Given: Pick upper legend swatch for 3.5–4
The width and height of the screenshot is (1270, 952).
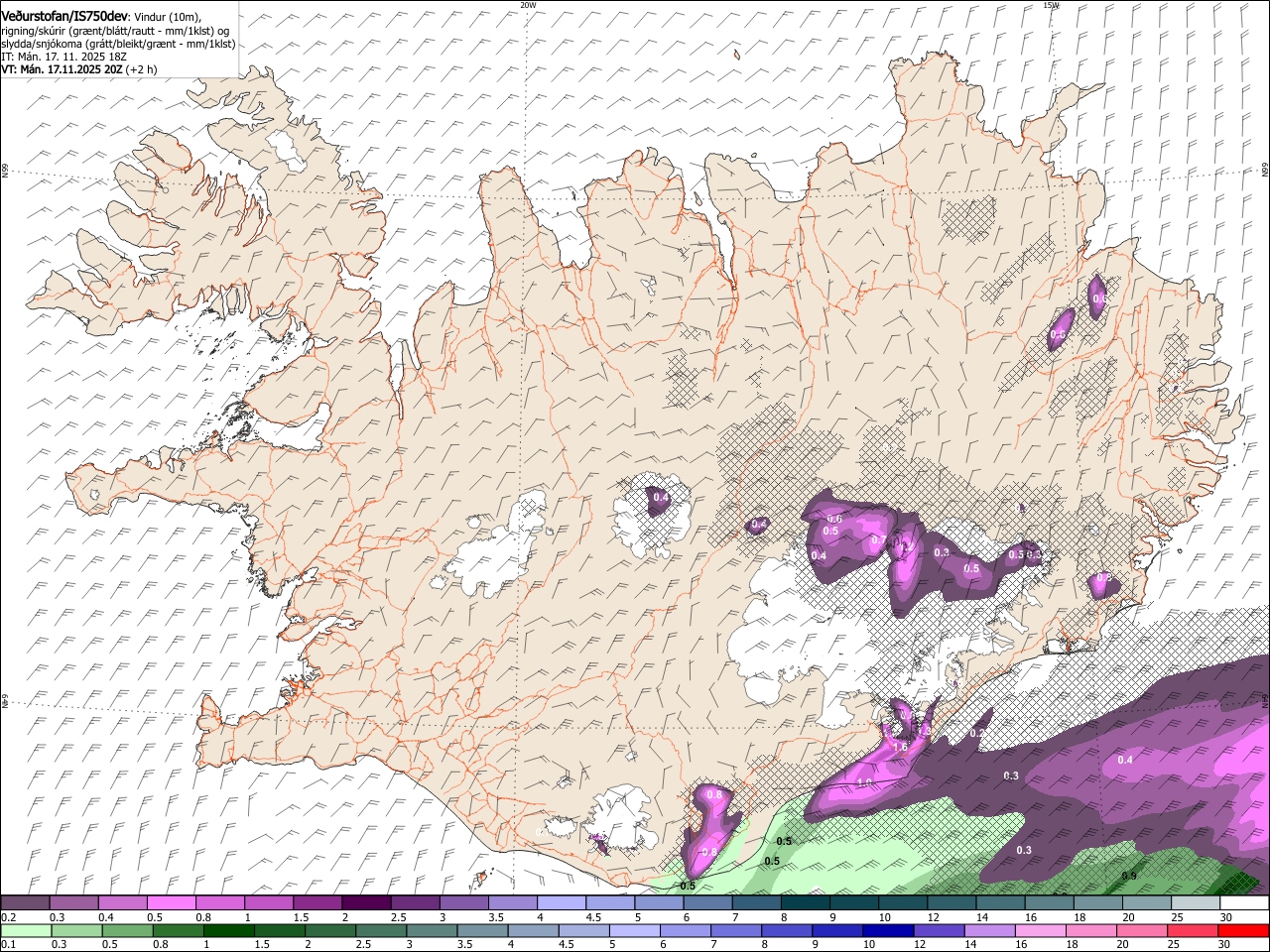Looking at the screenshot, I should pyautogui.click(x=513, y=903).
